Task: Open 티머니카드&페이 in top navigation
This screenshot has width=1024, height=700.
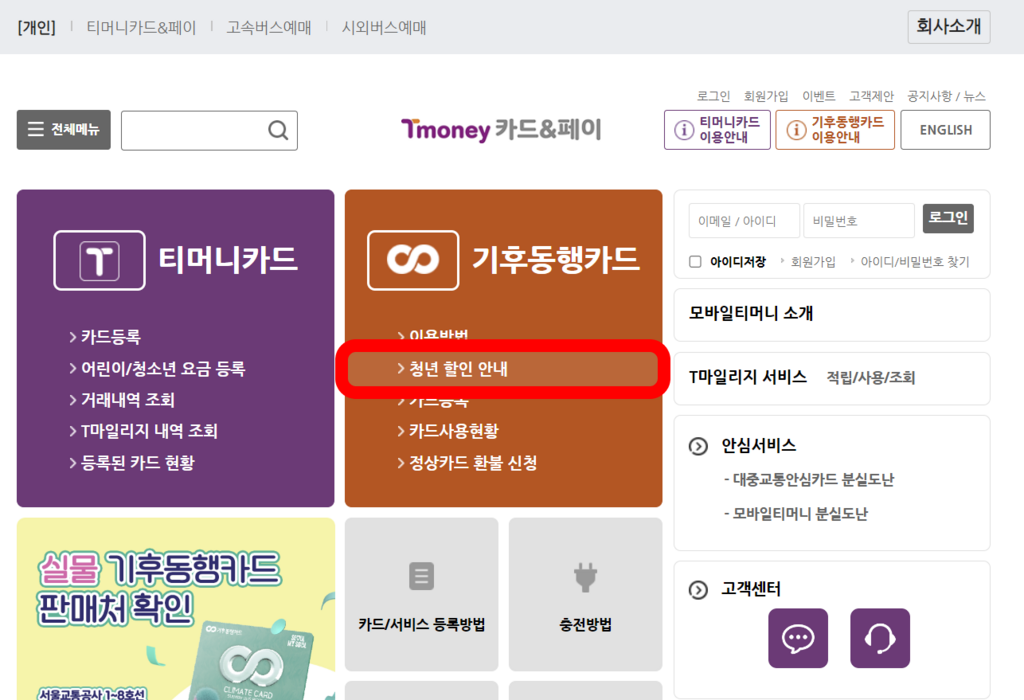Action: pyautogui.click(x=141, y=27)
